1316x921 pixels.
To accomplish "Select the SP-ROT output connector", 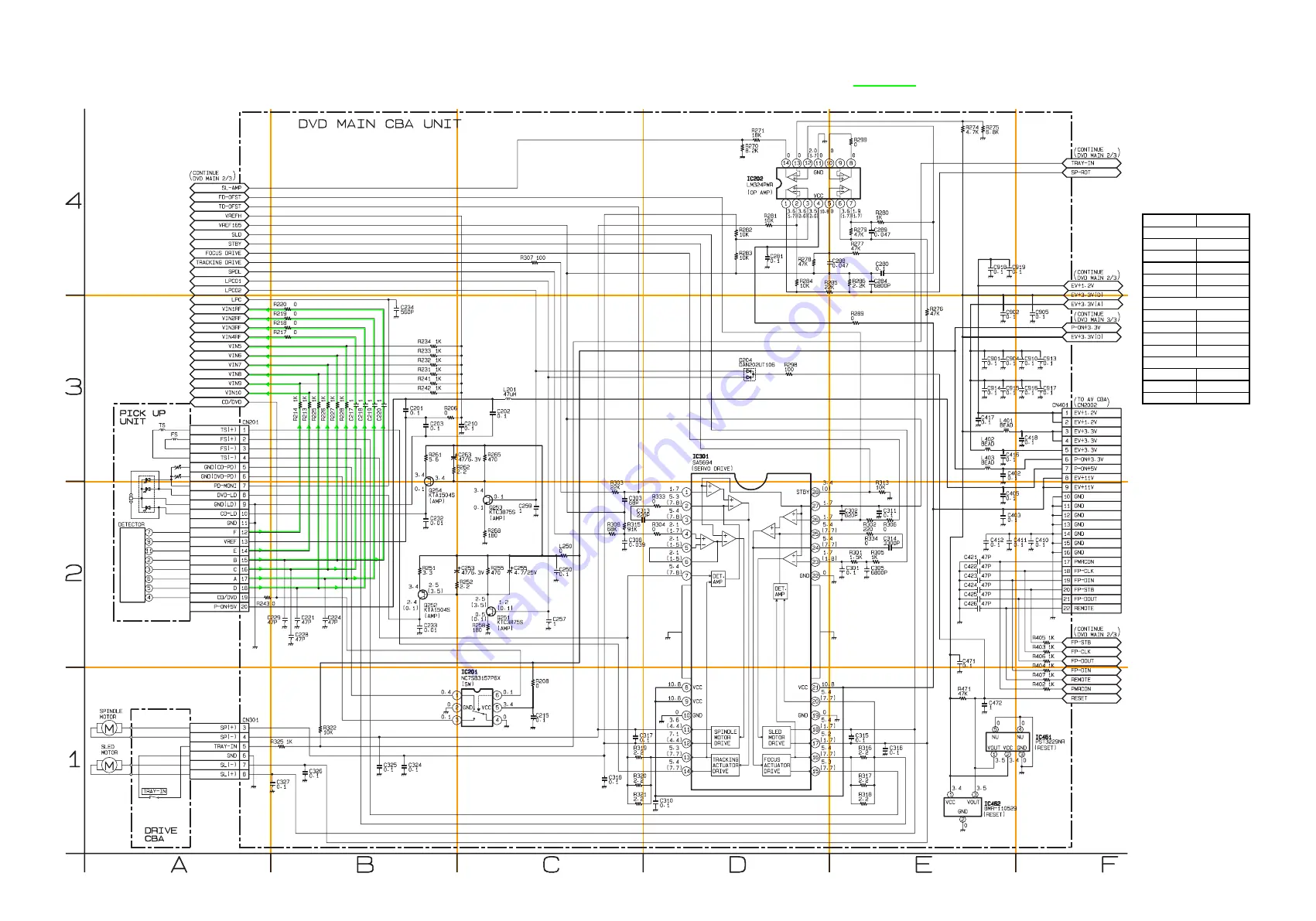I will coord(1092,172).
